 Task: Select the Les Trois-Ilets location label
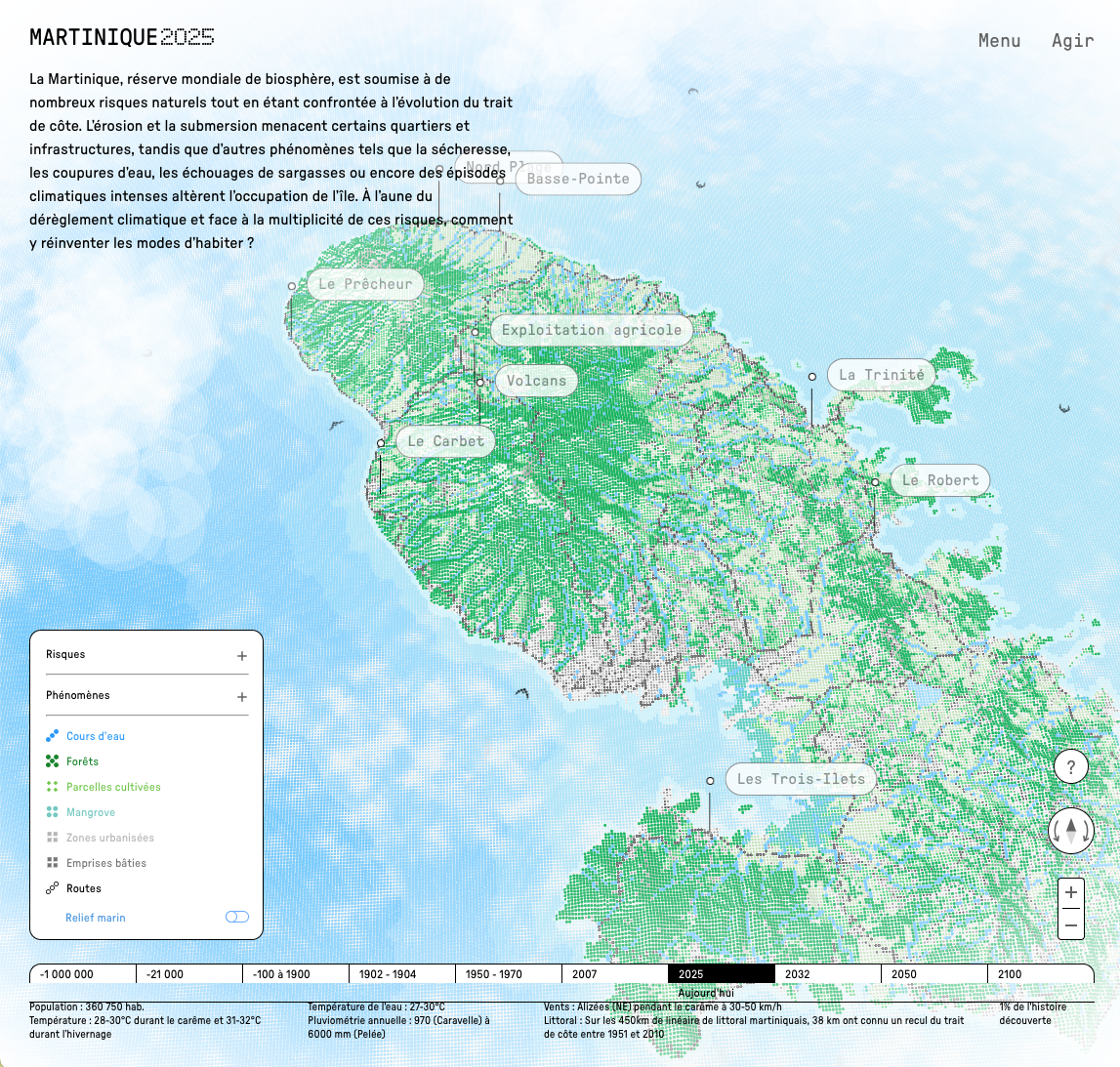click(800, 779)
